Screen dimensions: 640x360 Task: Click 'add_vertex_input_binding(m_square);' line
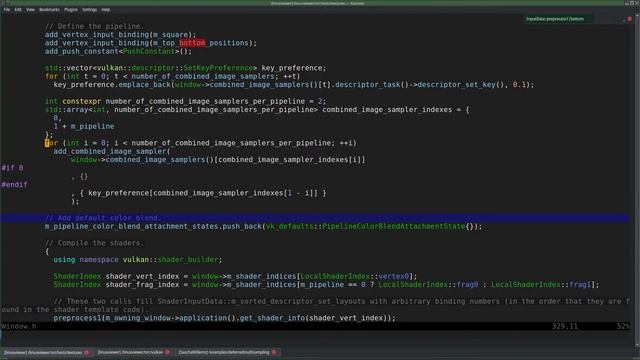coord(120,35)
